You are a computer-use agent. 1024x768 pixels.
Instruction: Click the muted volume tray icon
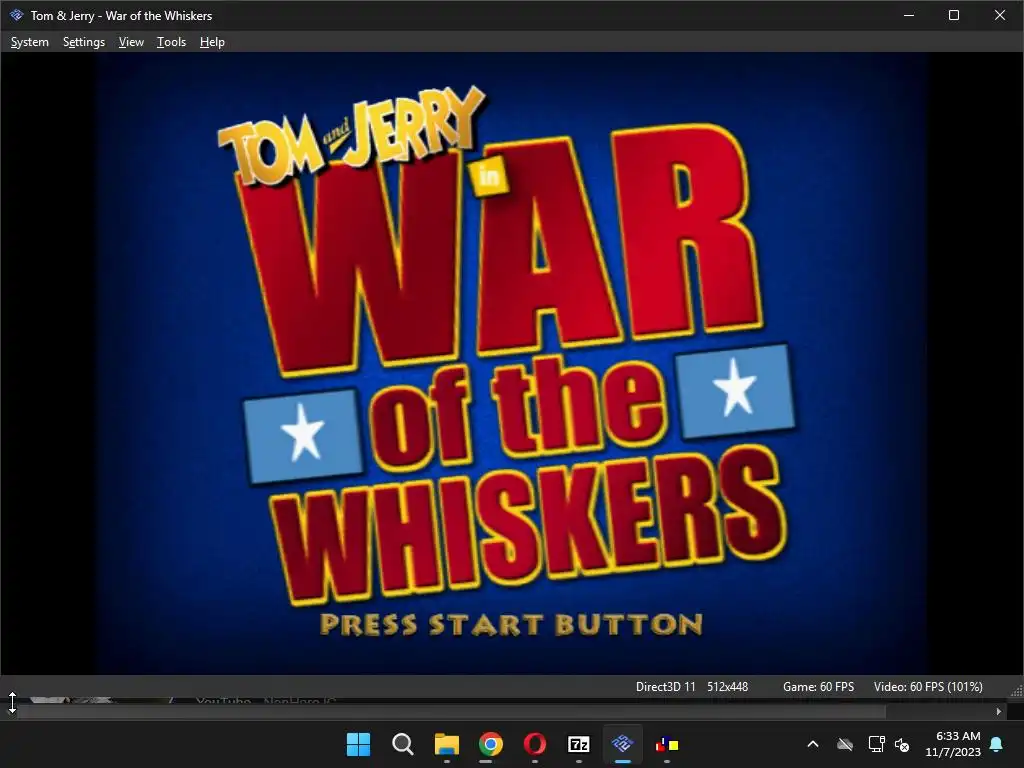pyautogui.click(x=902, y=744)
